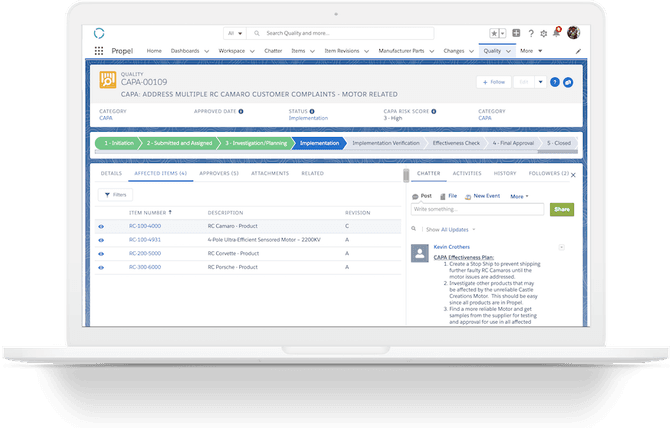
Task: Select the 4 - Final Approval path stage
Action: 513,143
